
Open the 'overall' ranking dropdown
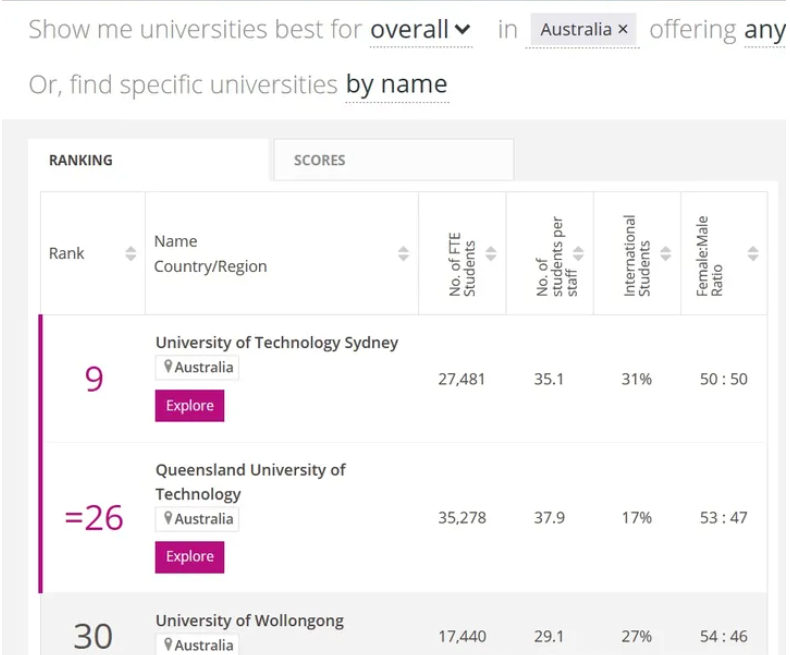(420, 30)
